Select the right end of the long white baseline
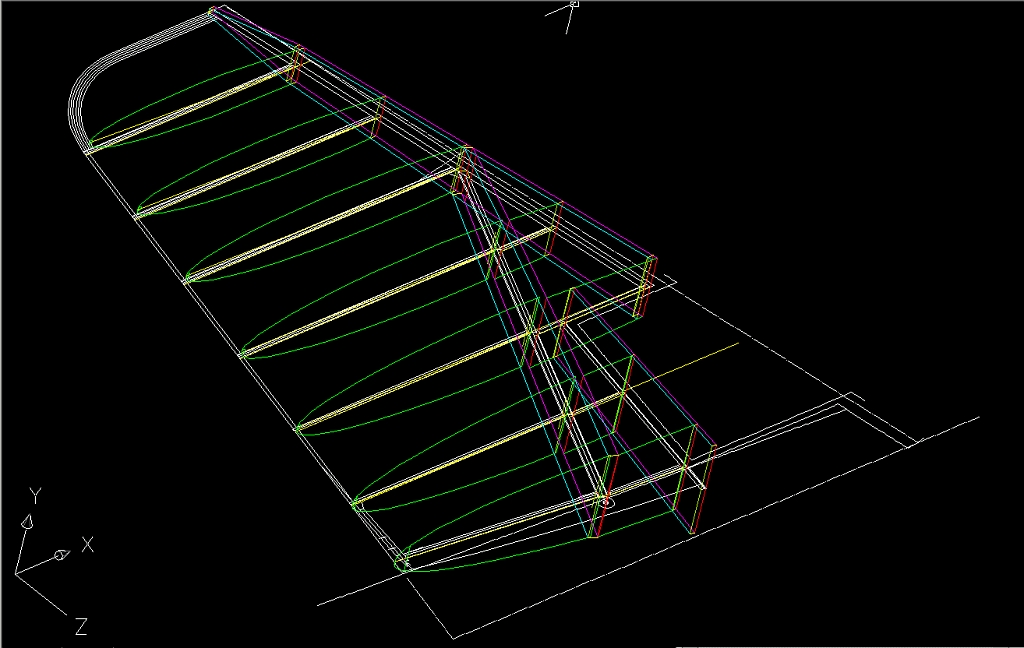The image size is (1024, 648). pos(977,418)
